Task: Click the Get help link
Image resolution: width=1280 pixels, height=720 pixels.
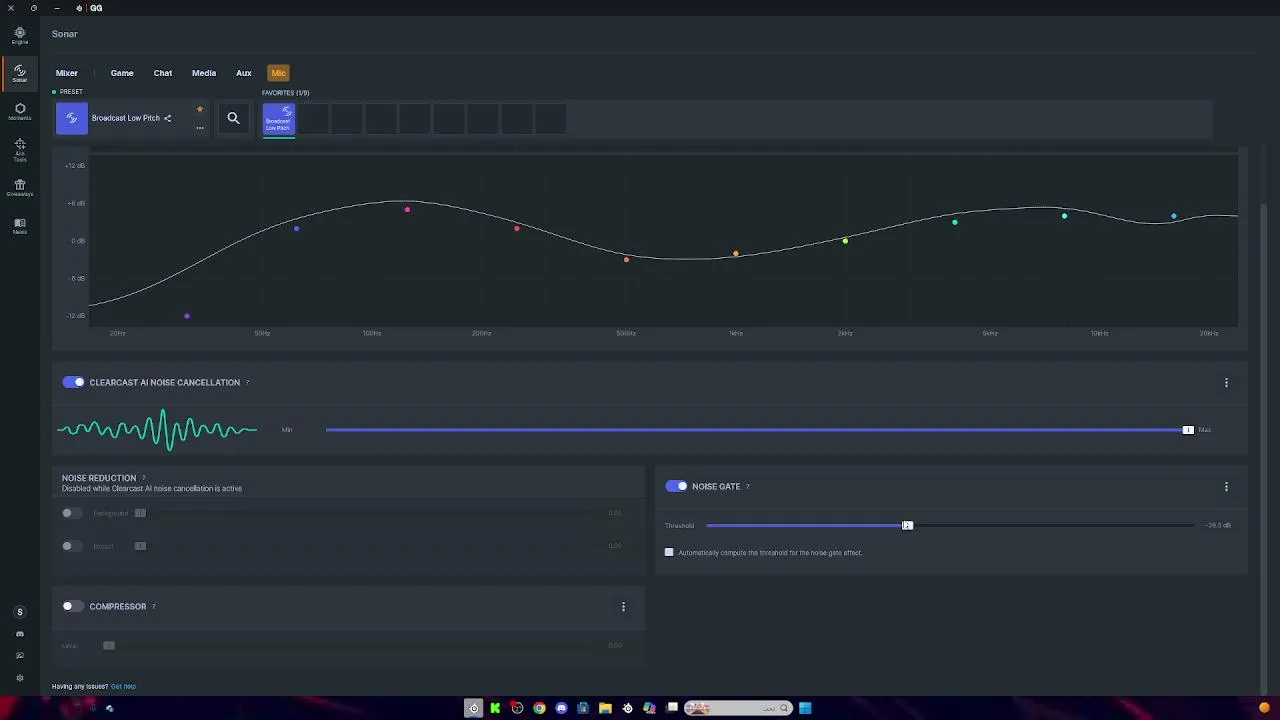Action: tap(123, 687)
